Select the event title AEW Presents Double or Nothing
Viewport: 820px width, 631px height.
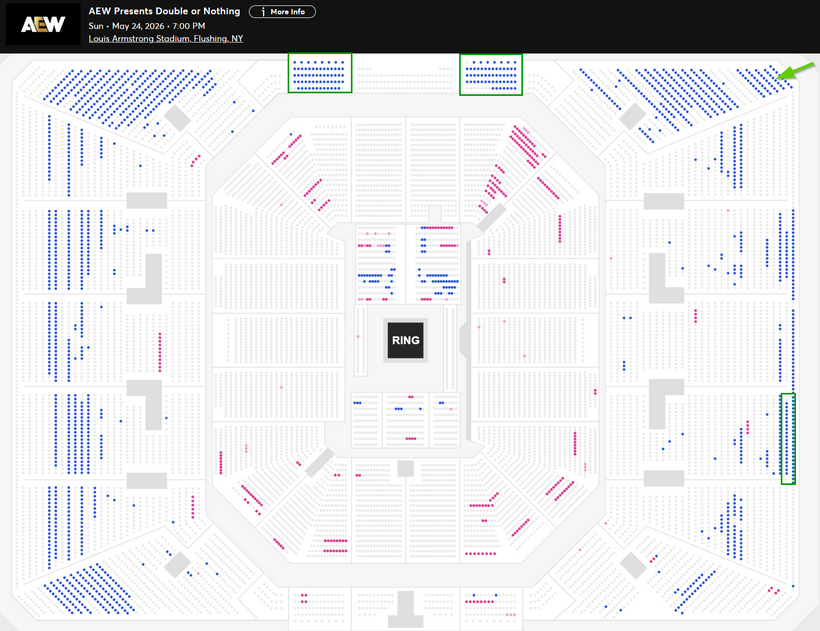164,11
